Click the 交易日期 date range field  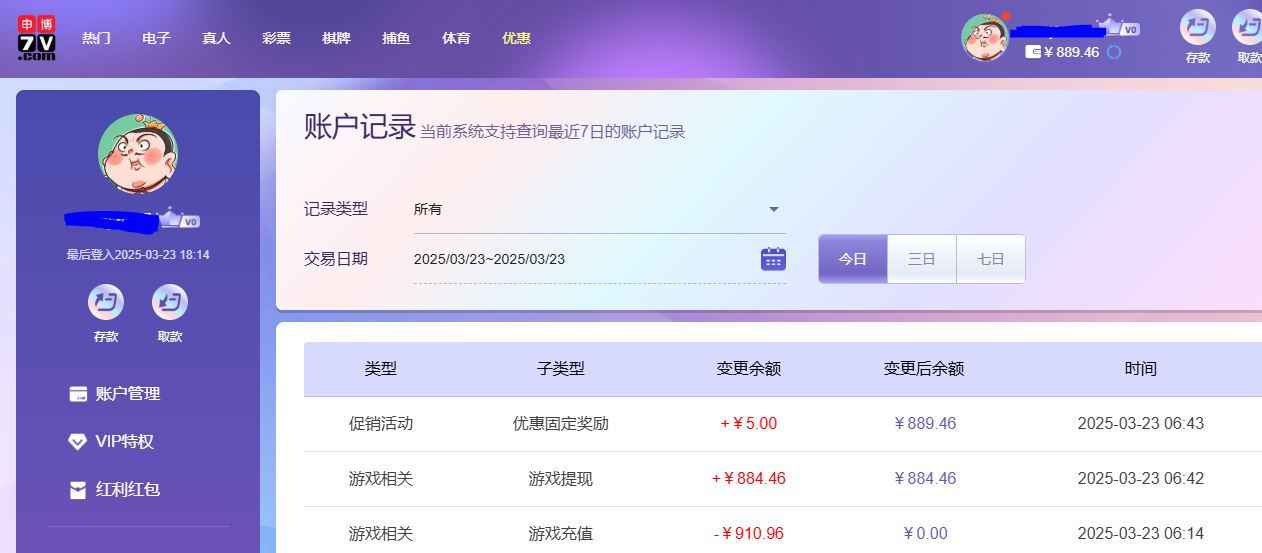580,259
